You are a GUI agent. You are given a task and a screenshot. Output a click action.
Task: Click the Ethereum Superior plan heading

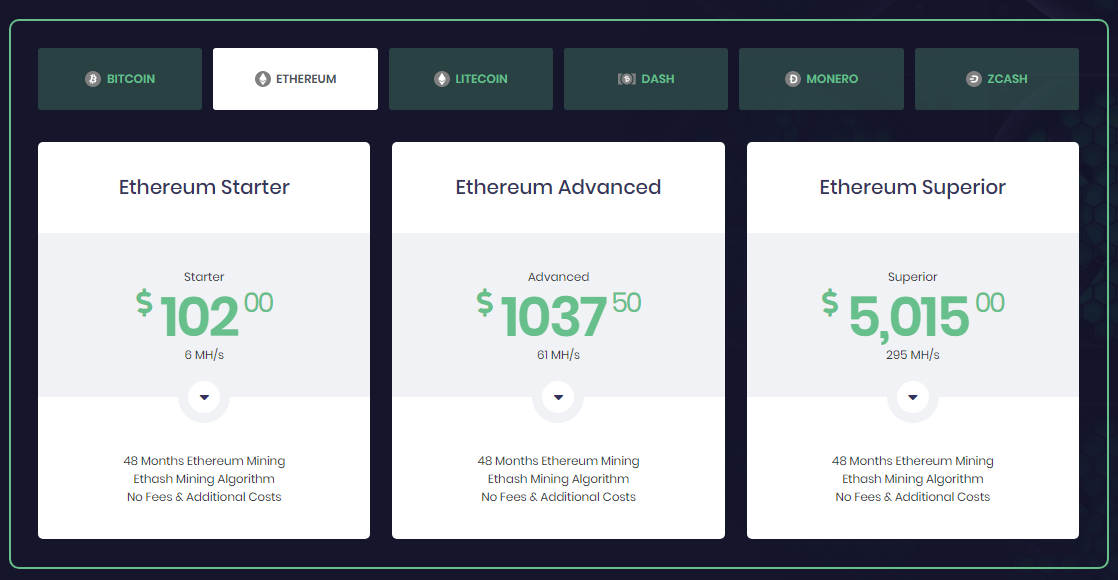click(912, 187)
